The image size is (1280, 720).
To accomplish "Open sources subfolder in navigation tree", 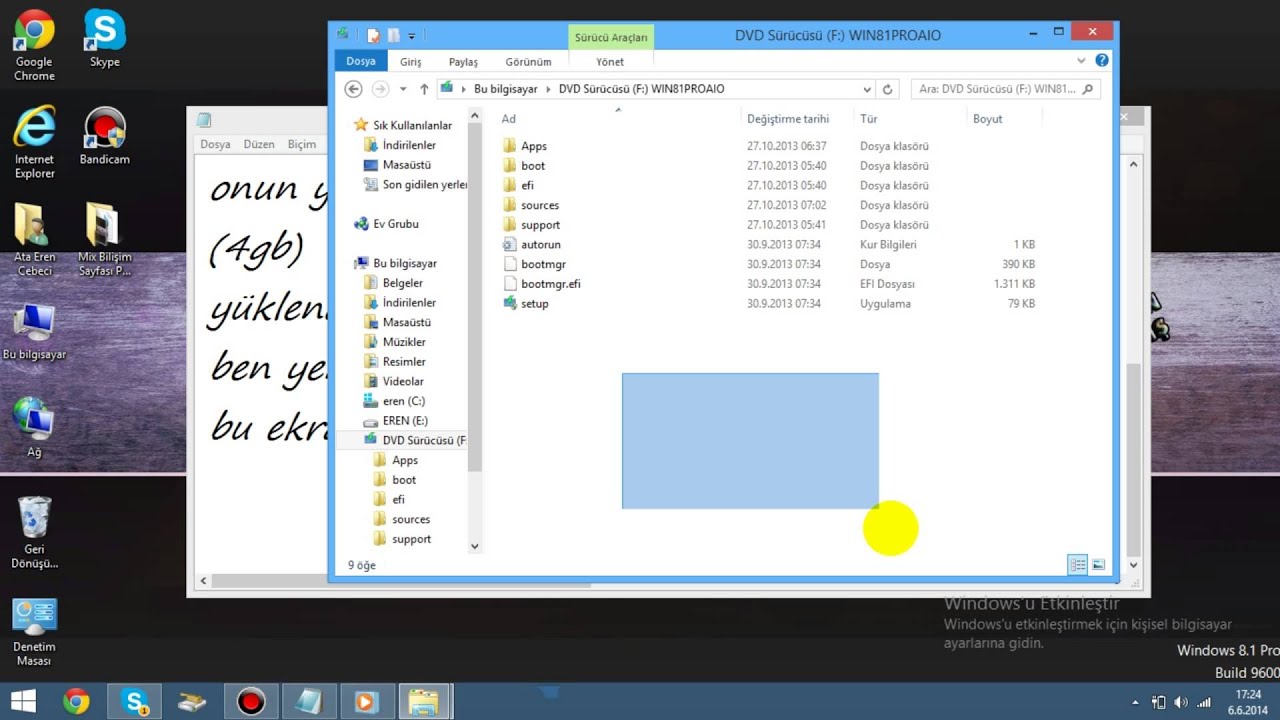I will [x=411, y=519].
